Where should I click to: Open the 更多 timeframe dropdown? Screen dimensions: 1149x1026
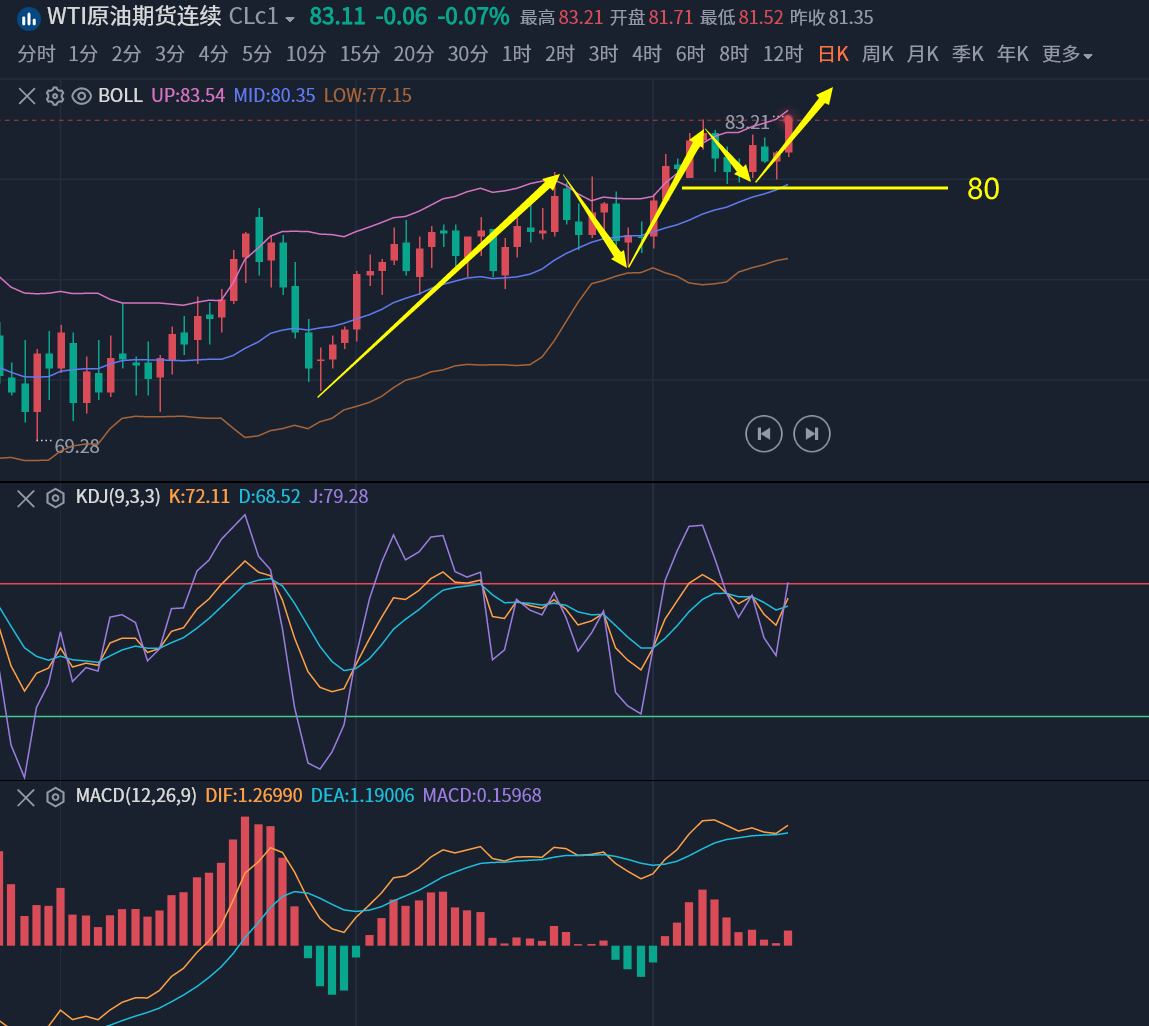coord(1067,55)
